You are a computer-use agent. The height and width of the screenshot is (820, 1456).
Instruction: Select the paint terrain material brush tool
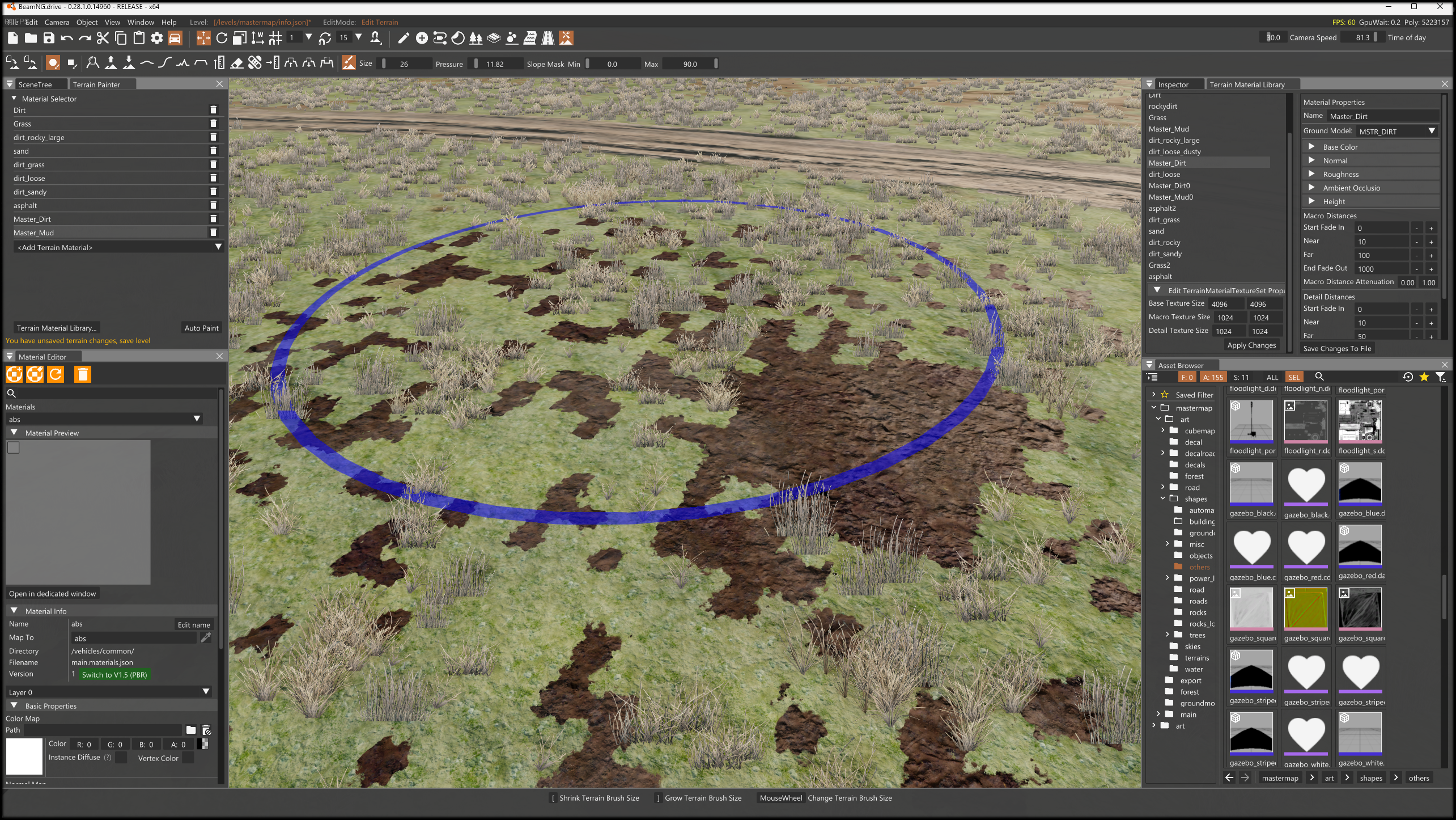pyautogui.click(x=348, y=63)
